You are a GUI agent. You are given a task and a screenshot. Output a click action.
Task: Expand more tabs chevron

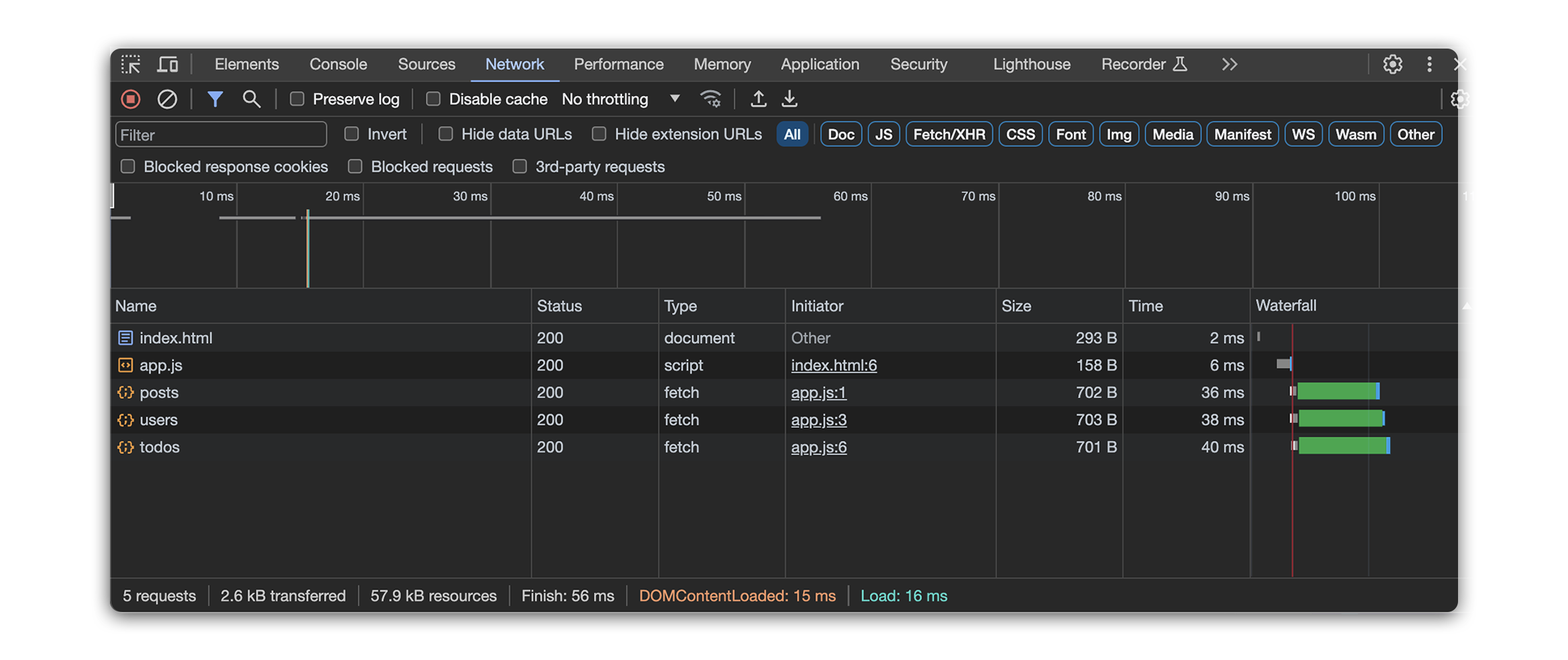coord(1229,64)
